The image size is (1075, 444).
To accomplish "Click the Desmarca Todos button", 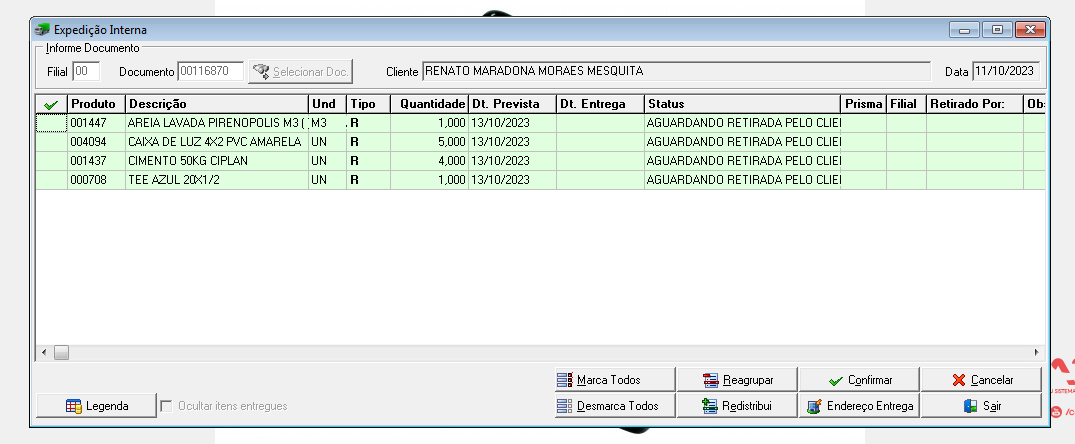I will [615, 406].
